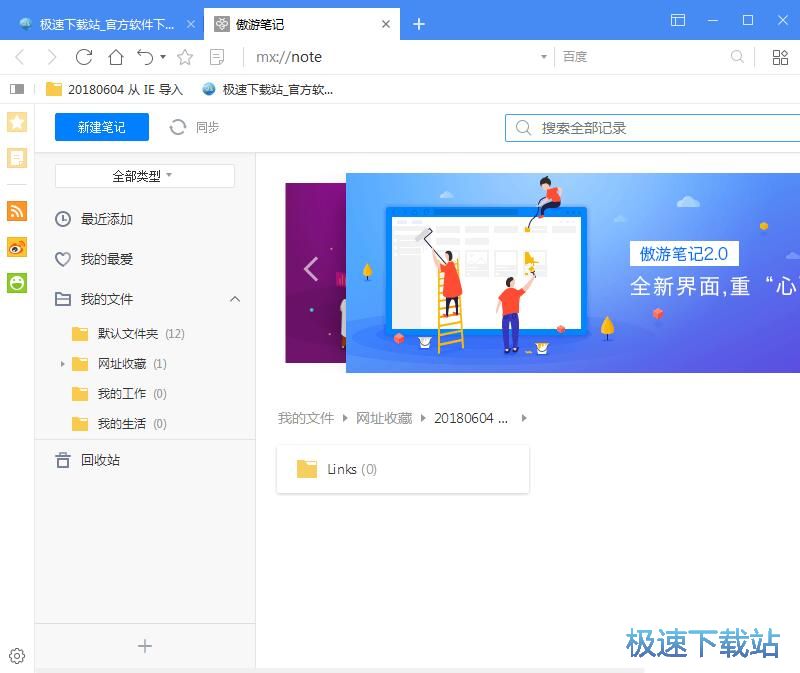
Task: Select 最近添加 in the note sidebar
Action: (x=144, y=219)
